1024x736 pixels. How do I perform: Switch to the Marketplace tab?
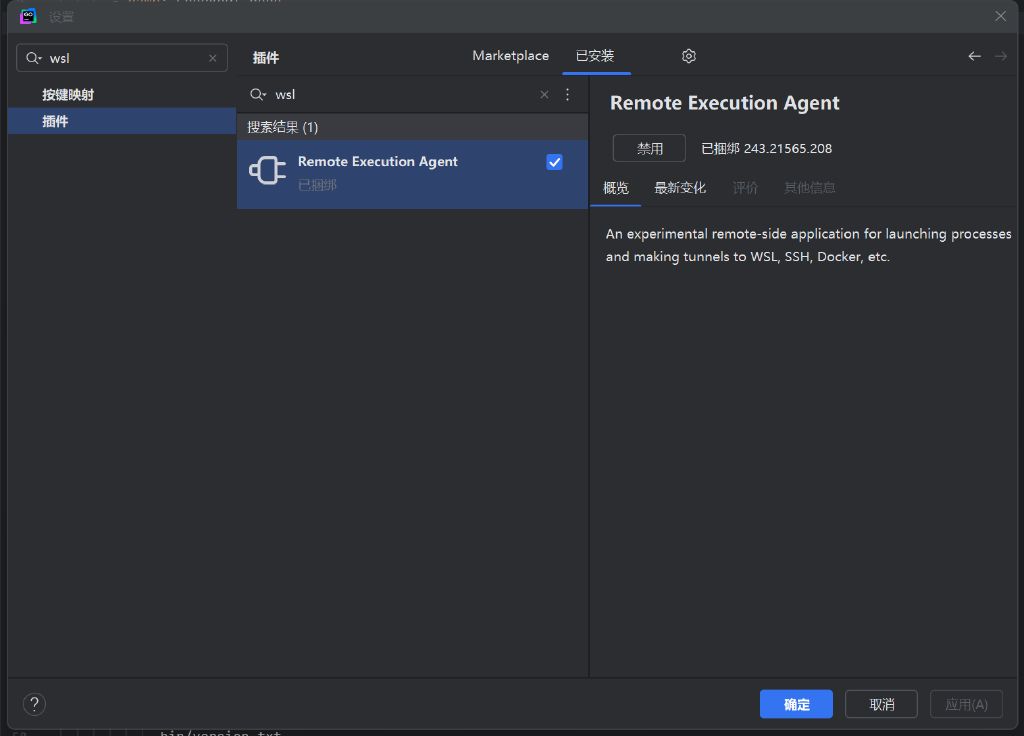pyautogui.click(x=511, y=56)
